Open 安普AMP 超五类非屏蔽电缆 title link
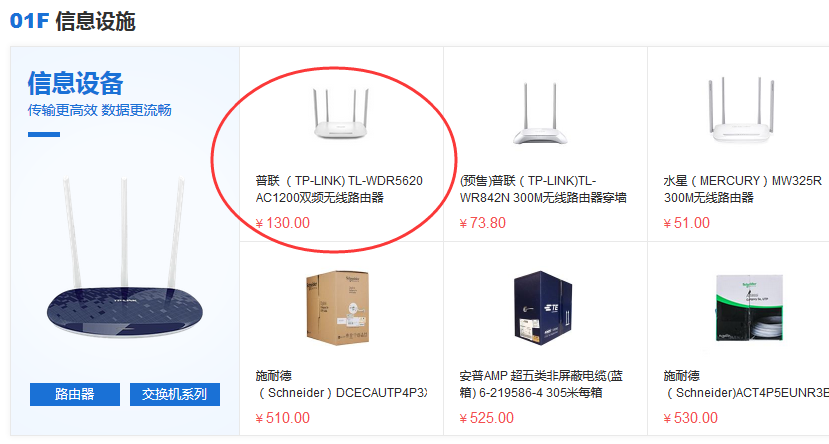Image resolution: width=829 pixels, height=444 pixels. (x=541, y=384)
